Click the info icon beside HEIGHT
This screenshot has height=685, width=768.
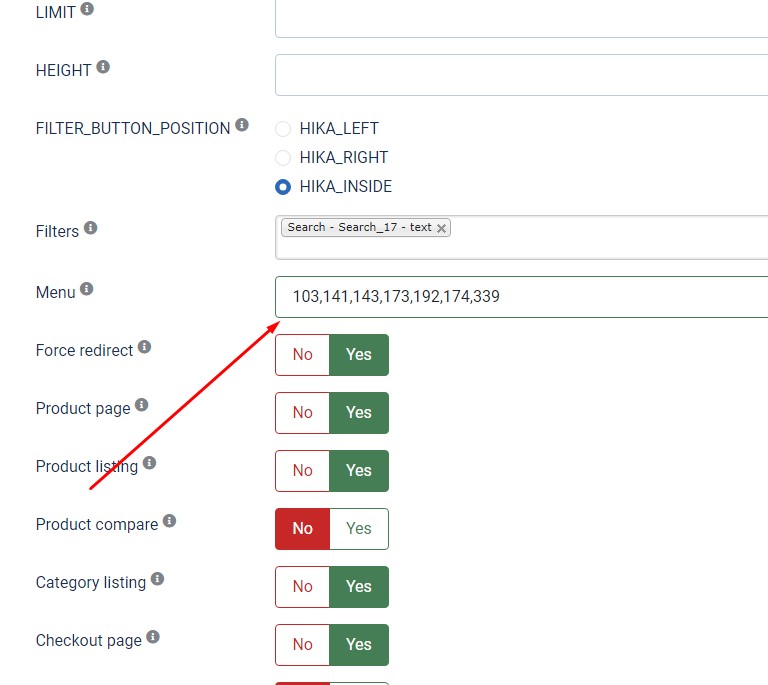103,68
